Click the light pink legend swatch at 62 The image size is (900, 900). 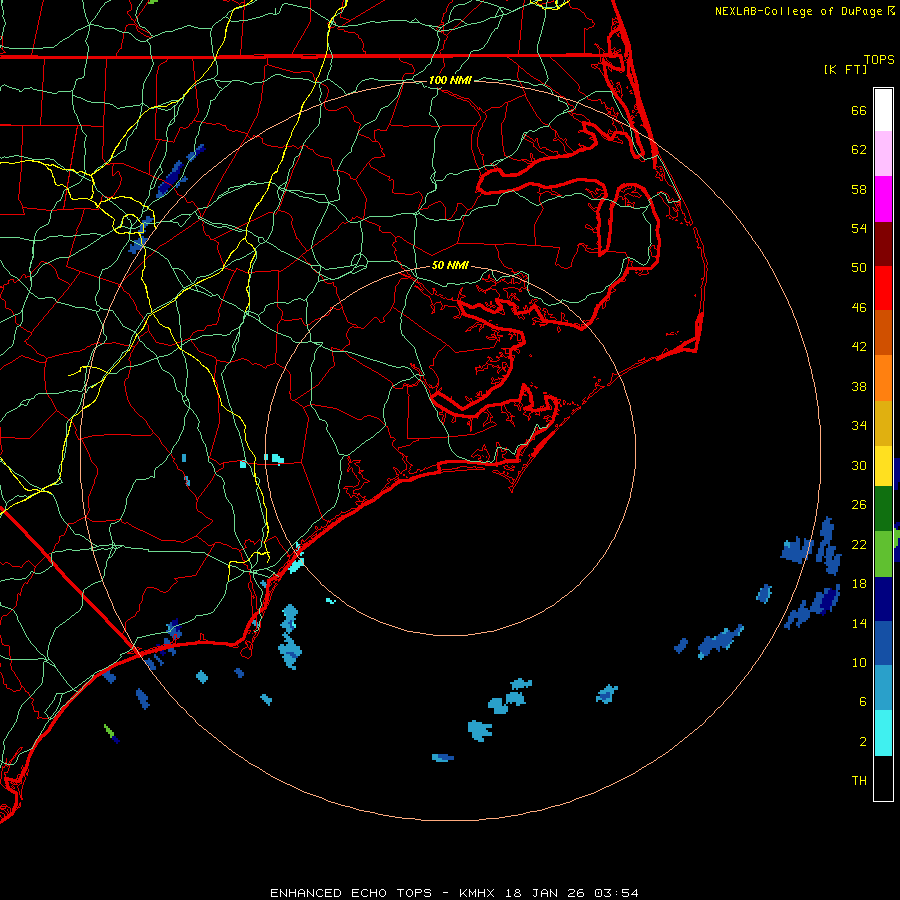point(883,153)
